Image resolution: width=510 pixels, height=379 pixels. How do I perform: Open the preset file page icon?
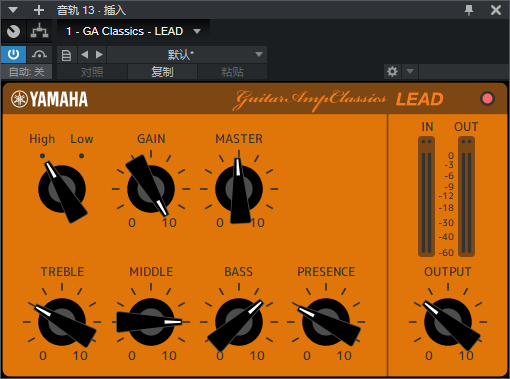(x=66, y=55)
